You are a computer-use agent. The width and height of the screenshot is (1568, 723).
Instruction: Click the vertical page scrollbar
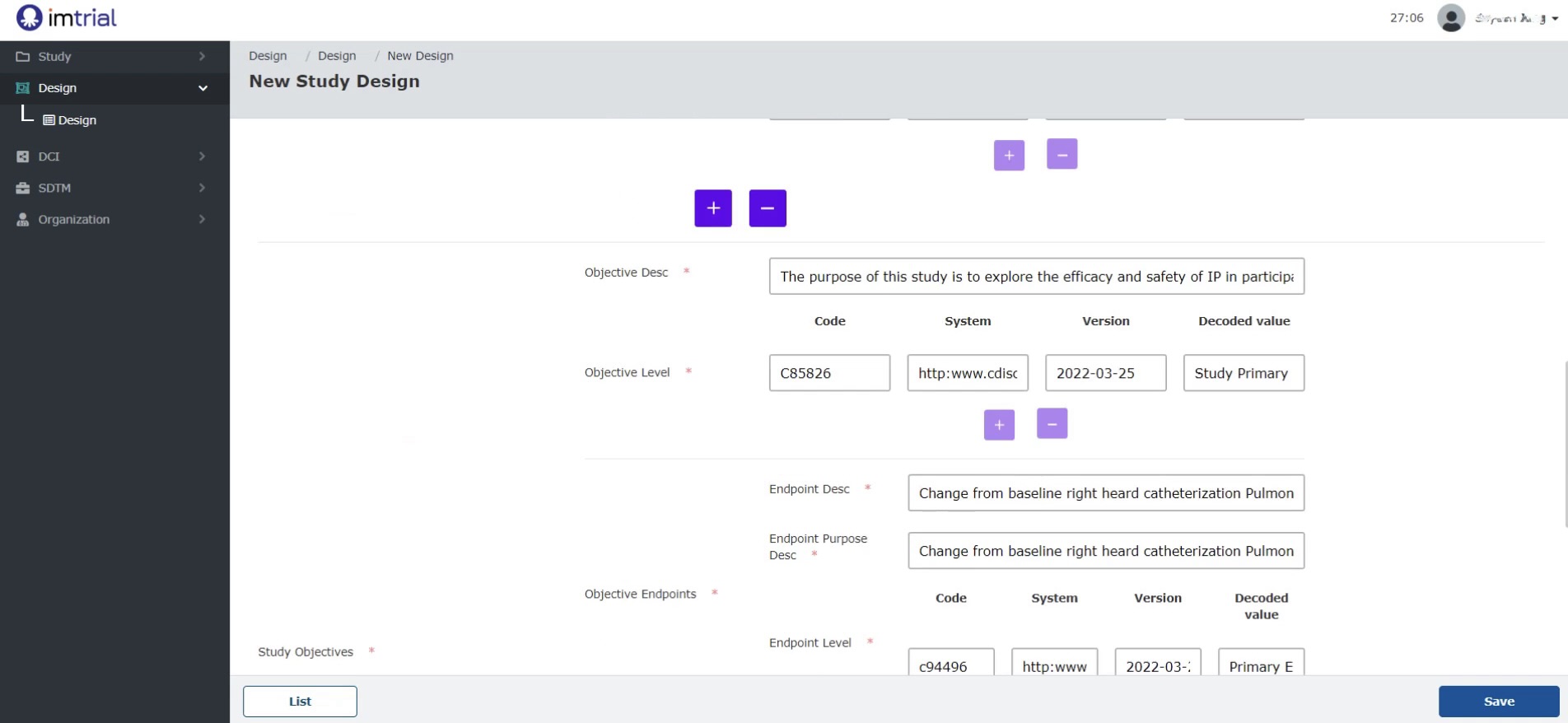coord(1565,444)
